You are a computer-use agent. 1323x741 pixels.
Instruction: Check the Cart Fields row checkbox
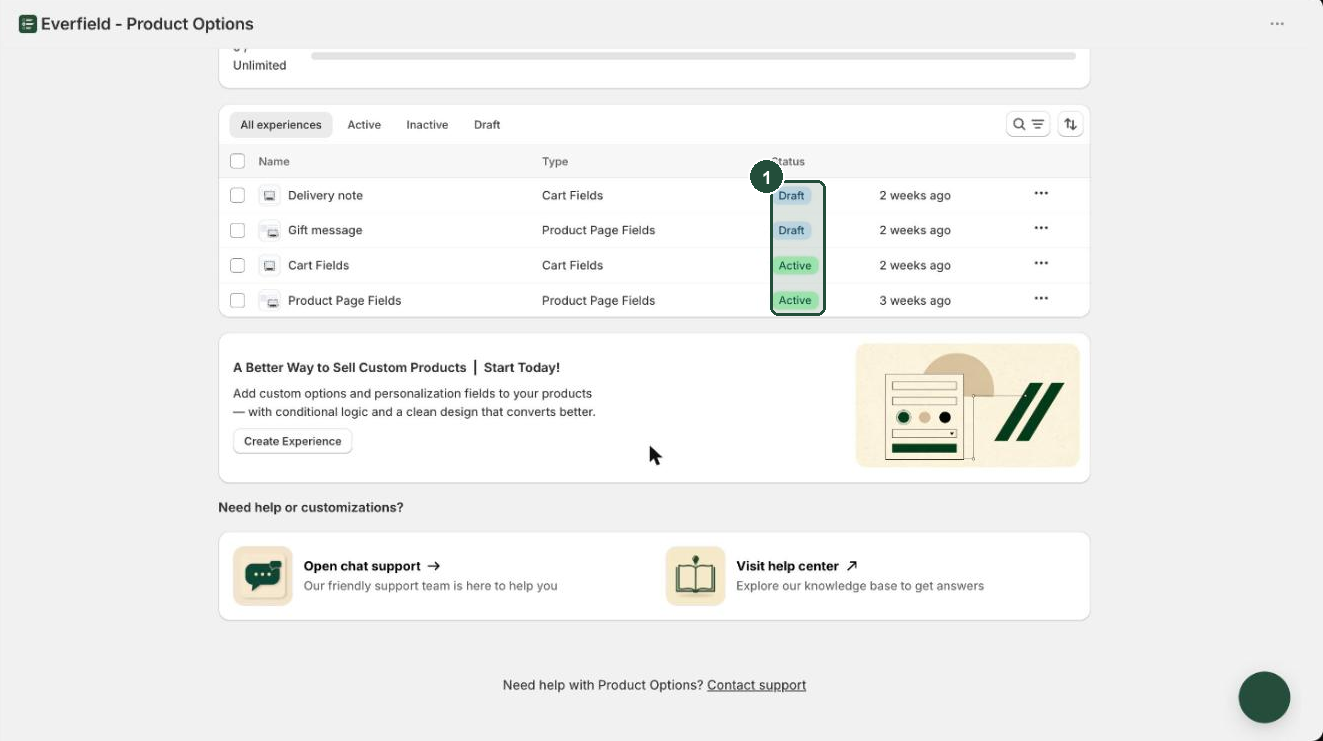coord(237,266)
